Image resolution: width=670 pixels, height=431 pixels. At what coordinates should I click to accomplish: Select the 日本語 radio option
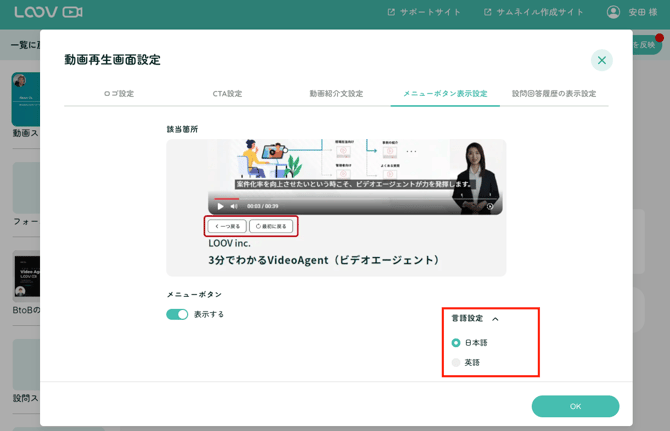click(x=456, y=343)
